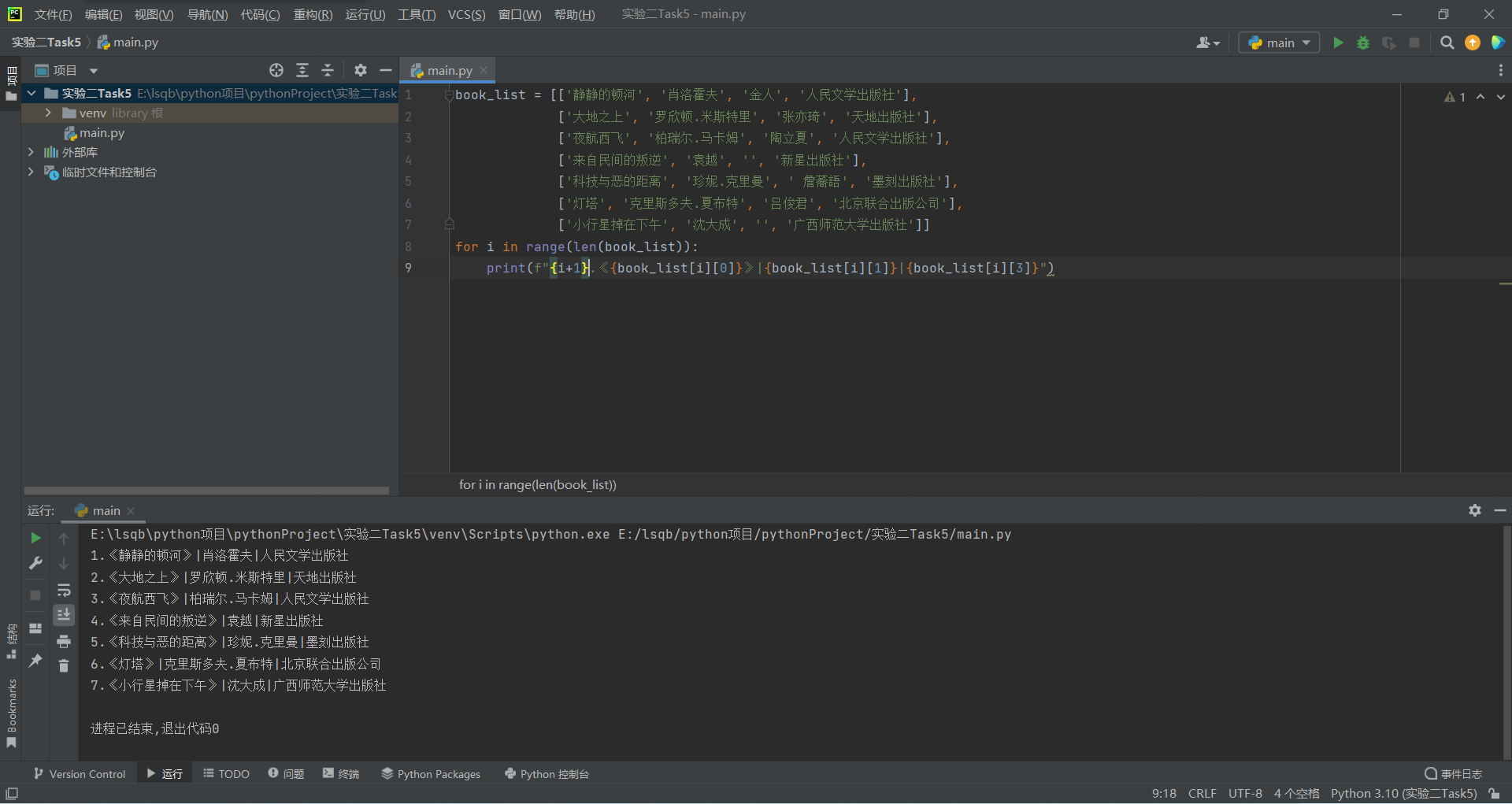Image resolution: width=1512 pixels, height=804 pixels.
Task: Open the 重构(R) menu
Action: pyautogui.click(x=313, y=14)
